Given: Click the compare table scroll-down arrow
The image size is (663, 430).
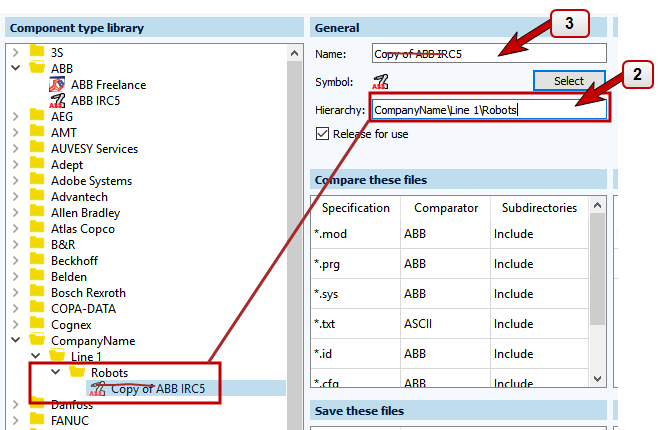Looking at the screenshot, I should pos(597,378).
